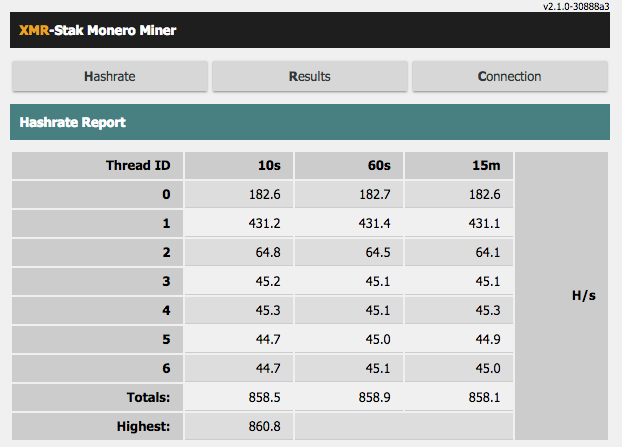Click the Hashrate Report header bar
Screen dimensions: 622x447
[x=310, y=122]
